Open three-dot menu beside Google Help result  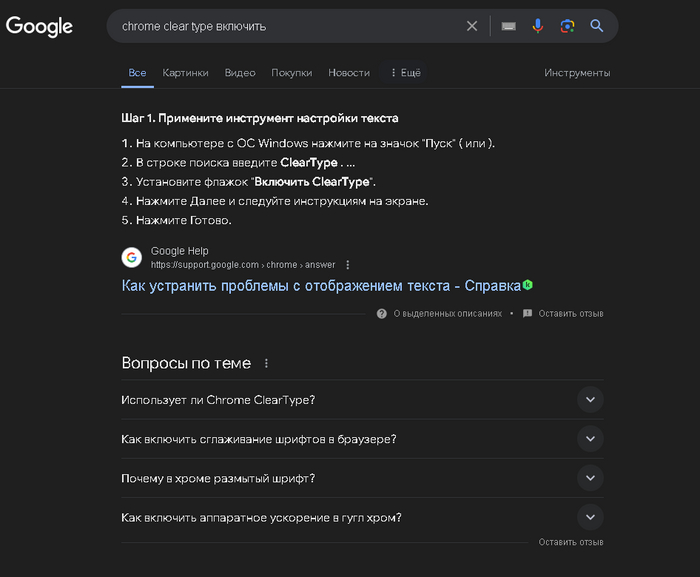(348, 265)
